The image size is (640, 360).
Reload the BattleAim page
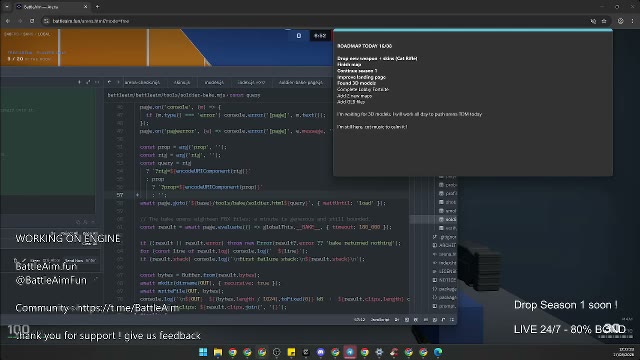(x=32, y=21)
